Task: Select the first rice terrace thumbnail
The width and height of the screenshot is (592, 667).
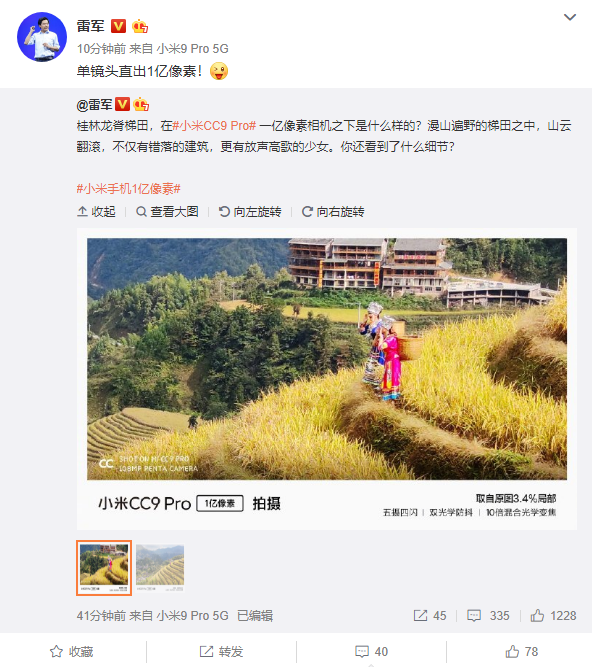Action: coord(104,568)
